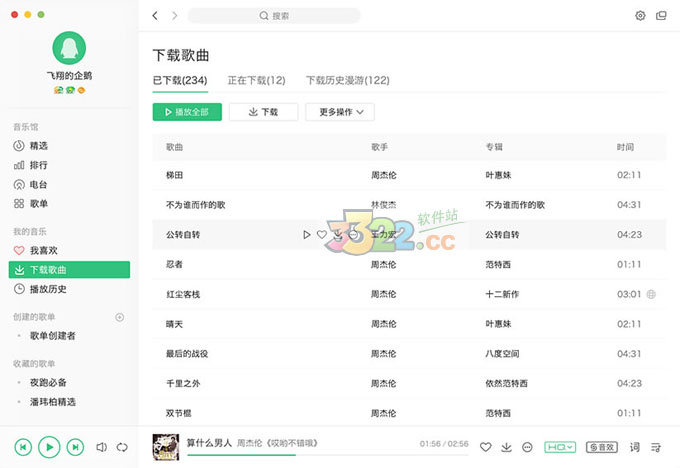Viewport: 680px width, 468px height.
Task: Download 公转自转 with row download icon
Action: click(338, 235)
